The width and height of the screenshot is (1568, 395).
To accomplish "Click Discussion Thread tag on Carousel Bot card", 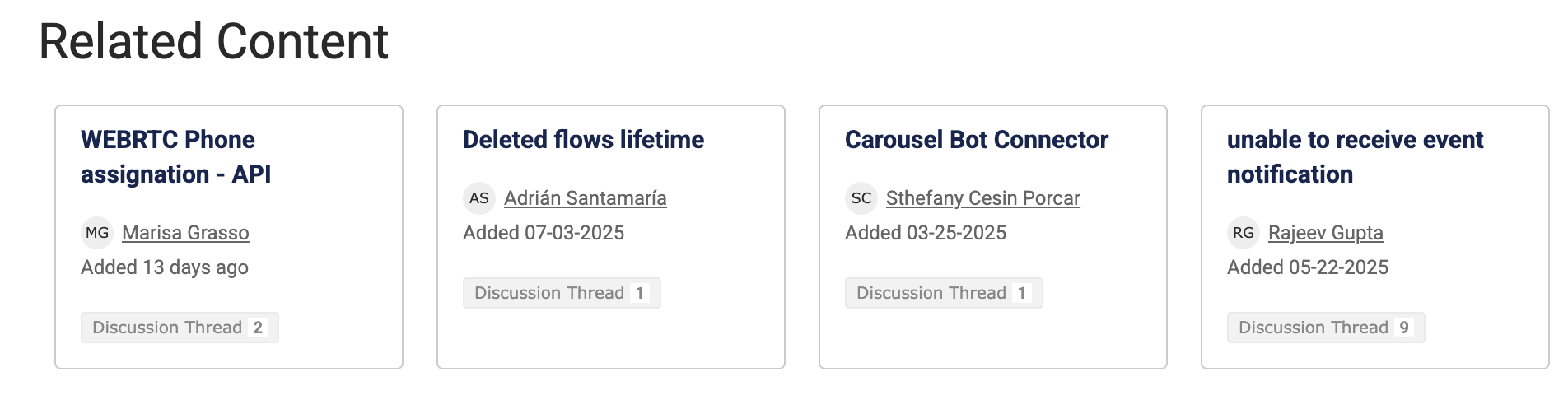I will click(944, 293).
